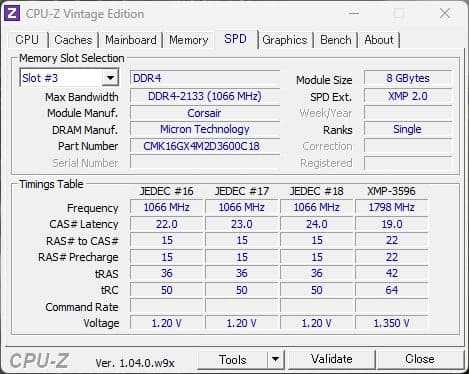Click the empty Week/Year field

[x=408, y=113]
